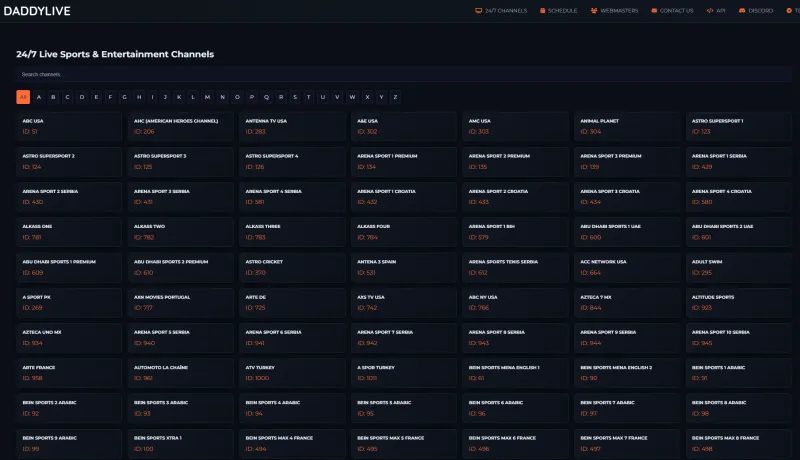The height and width of the screenshot is (460, 800).
Task: Select the Adult Swim channel
Action: (741, 266)
